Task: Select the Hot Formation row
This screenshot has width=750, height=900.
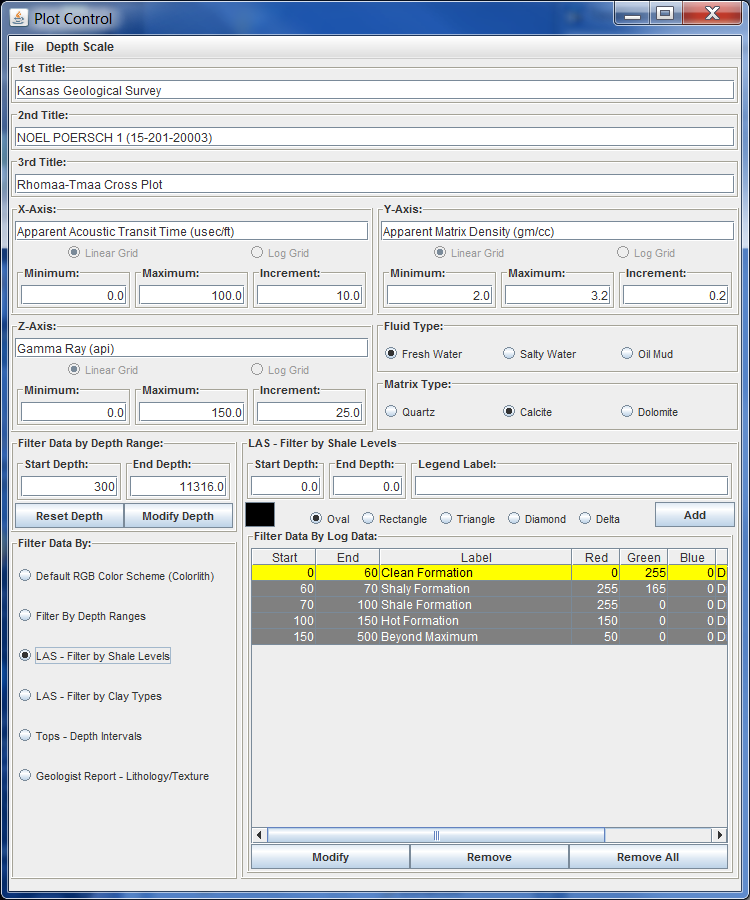Action: (x=489, y=620)
